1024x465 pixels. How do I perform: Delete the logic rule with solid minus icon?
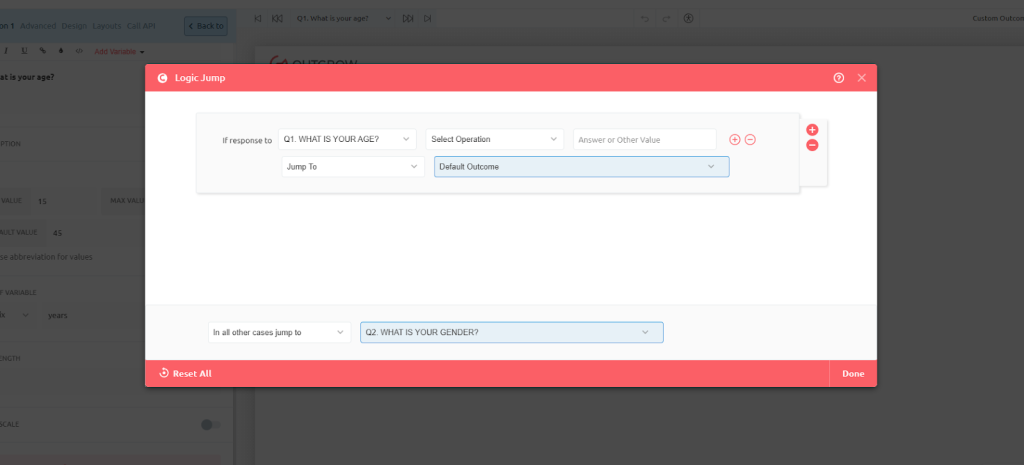click(812, 146)
